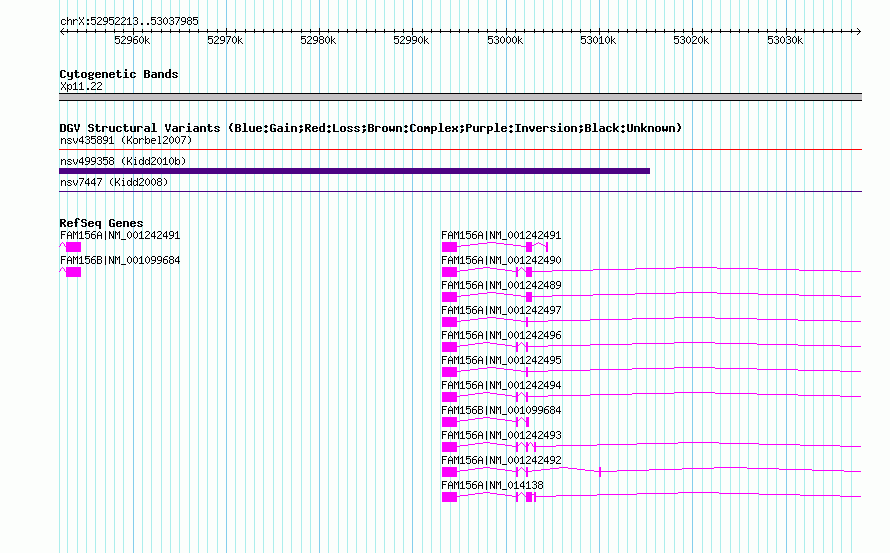Image resolution: width=890 pixels, height=553 pixels.
Task: Click the chrX:52952213..53037985 coordinate label
Action: [x=129, y=21]
